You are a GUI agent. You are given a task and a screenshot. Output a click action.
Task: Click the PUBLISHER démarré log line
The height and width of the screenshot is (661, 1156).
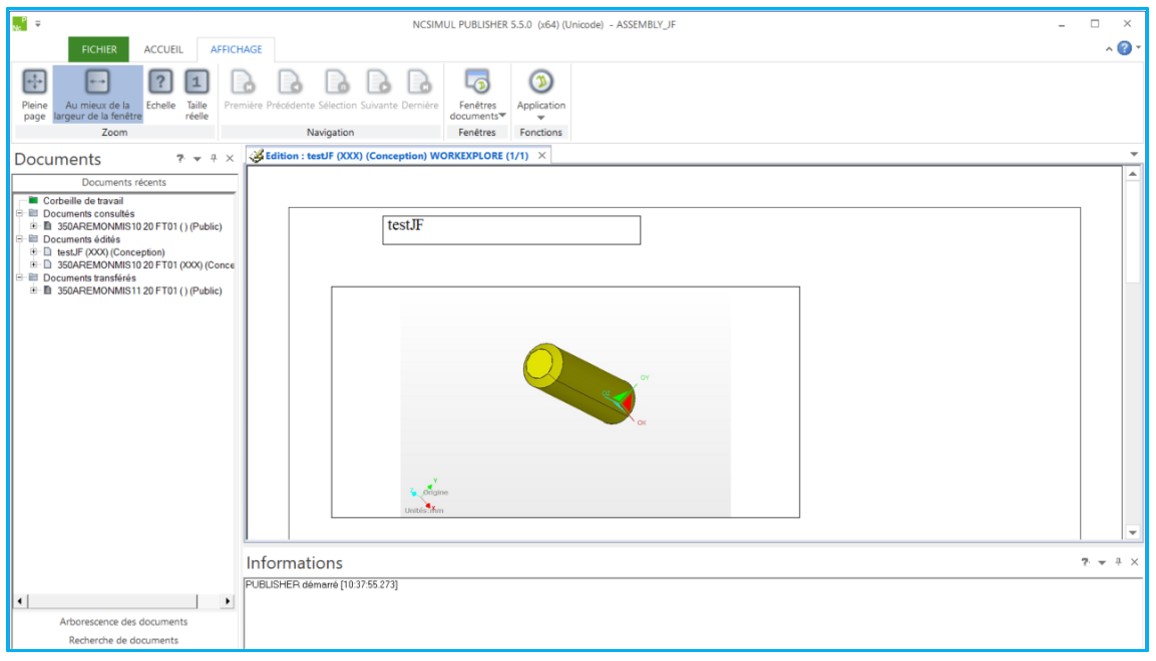pos(321,584)
